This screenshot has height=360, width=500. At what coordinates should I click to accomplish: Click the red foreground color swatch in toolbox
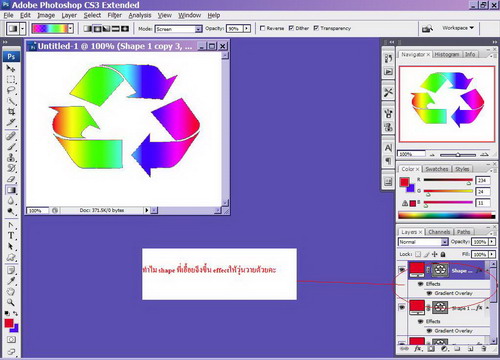[x=9, y=323]
